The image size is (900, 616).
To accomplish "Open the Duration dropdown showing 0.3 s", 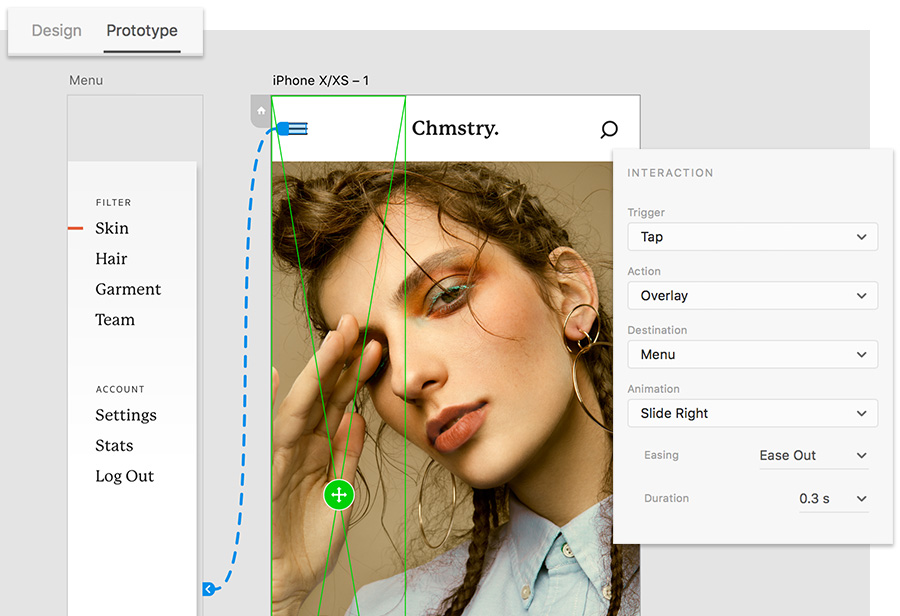I will (833, 498).
